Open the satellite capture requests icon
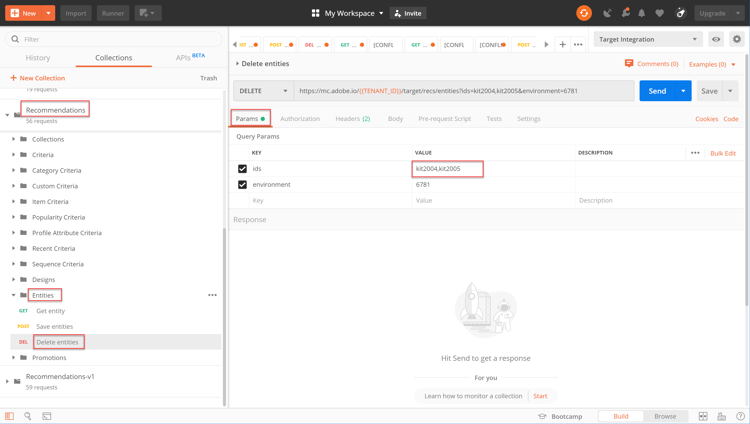The width and height of the screenshot is (750, 424). (x=607, y=13)
